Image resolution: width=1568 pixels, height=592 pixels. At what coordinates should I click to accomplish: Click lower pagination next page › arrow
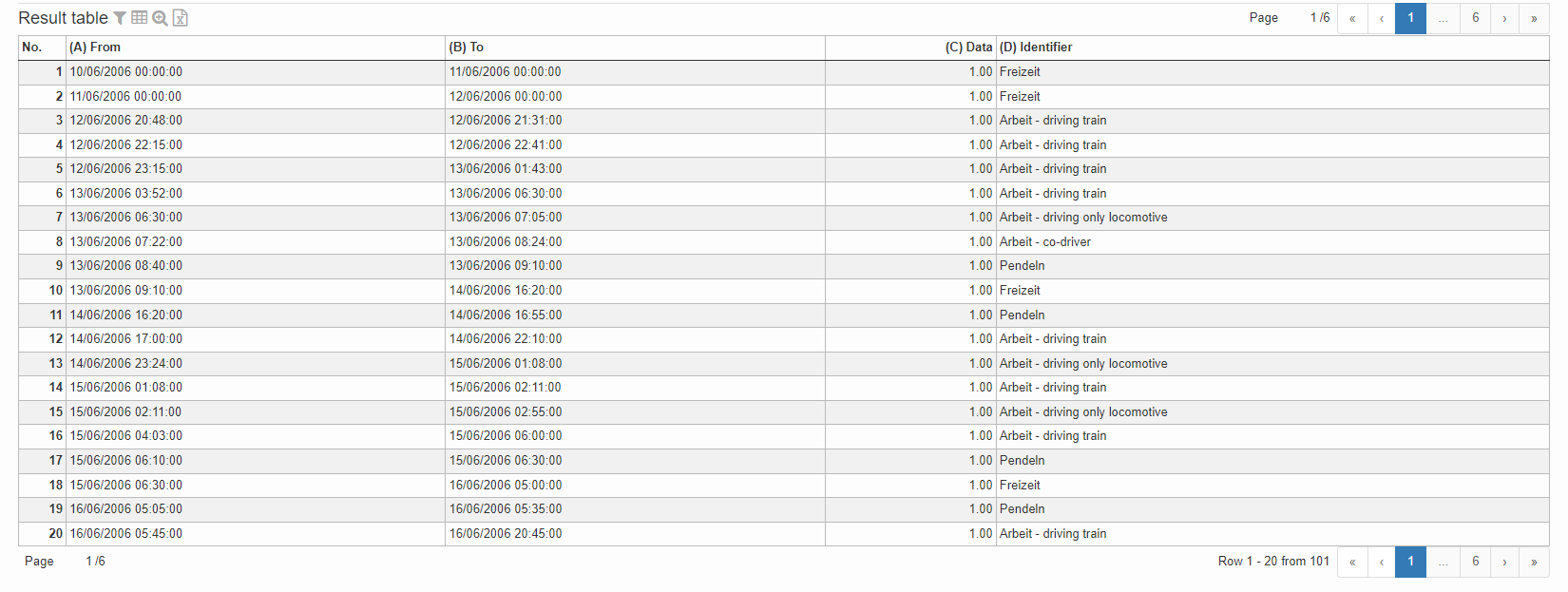coord(1504,562)
